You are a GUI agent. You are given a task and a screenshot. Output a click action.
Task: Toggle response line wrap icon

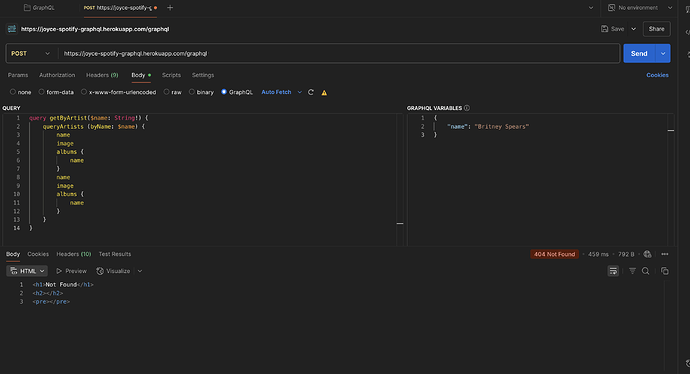[x=613, y=271]
